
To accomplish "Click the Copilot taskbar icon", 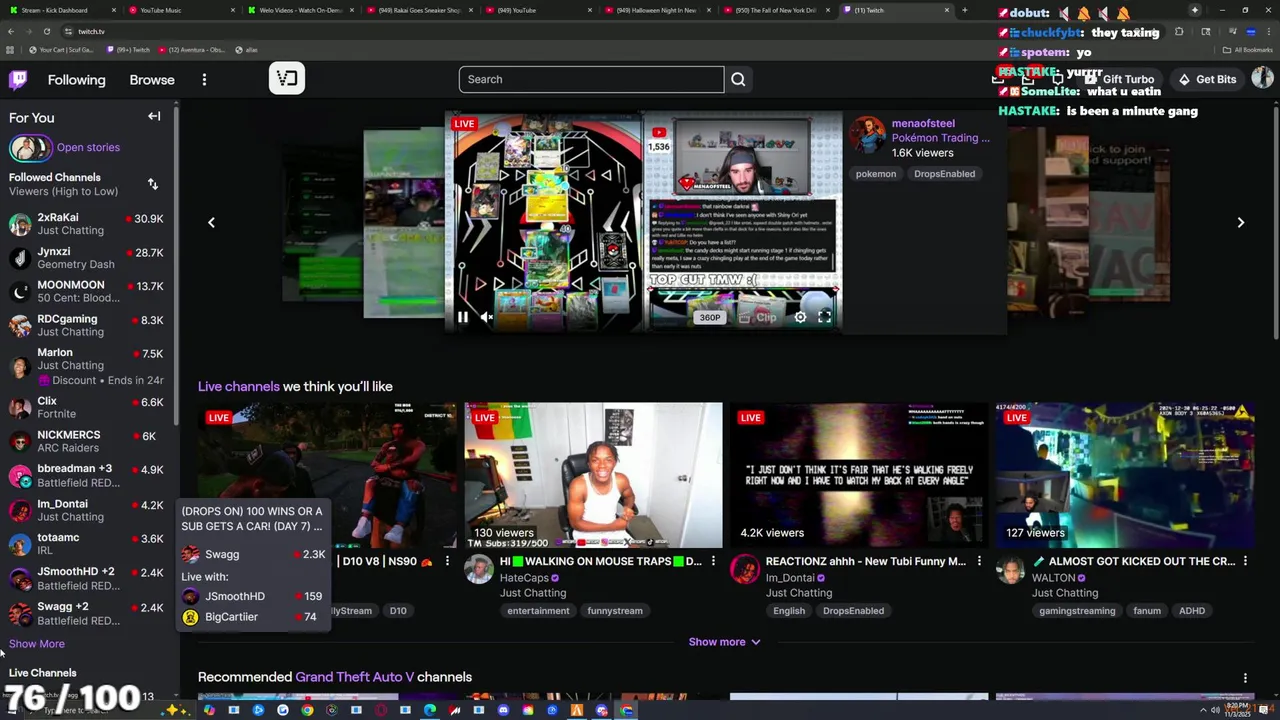I will pos(209,710).
